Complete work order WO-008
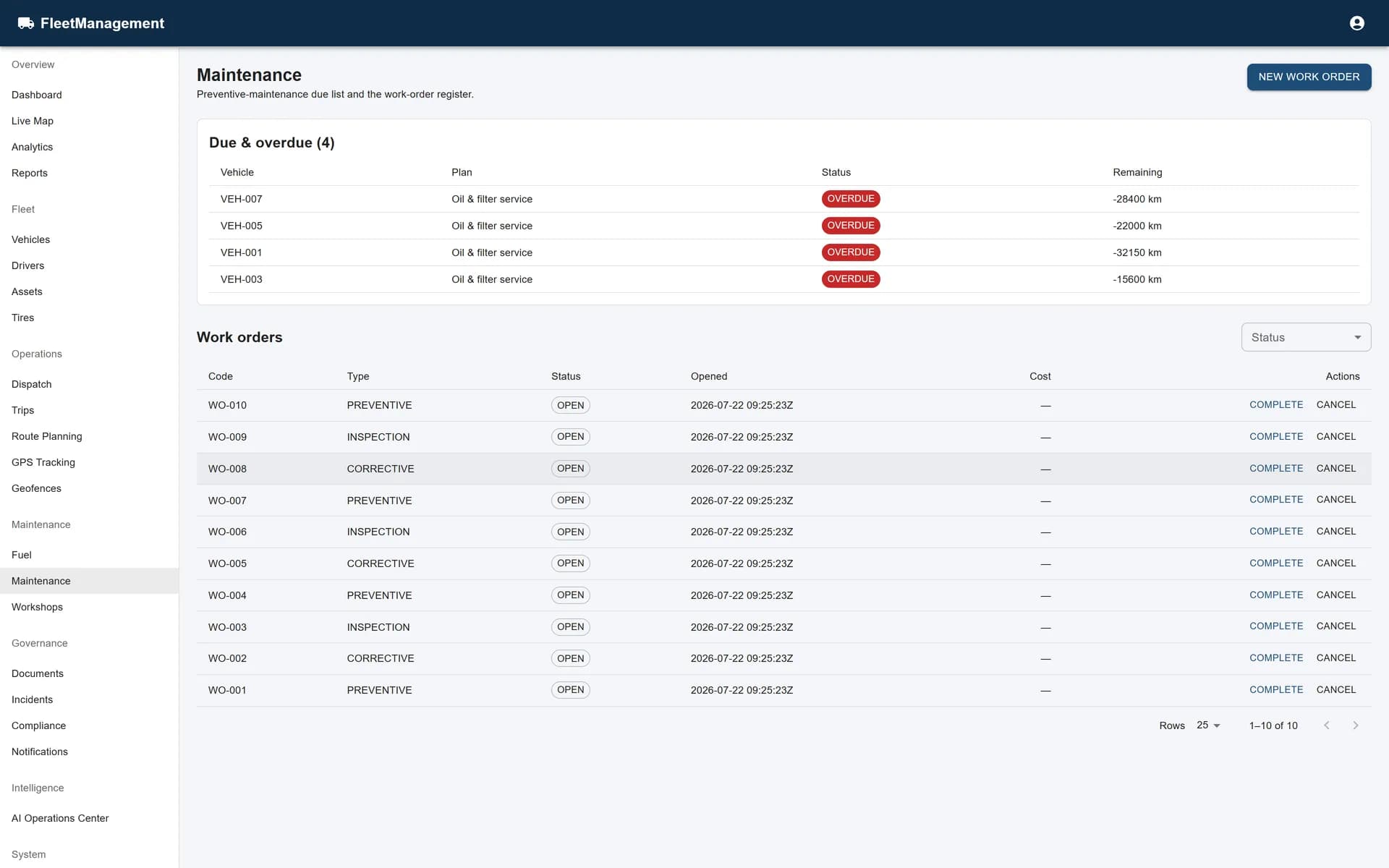Viewport: 1389px width, 868px height. coord(1276,469)
